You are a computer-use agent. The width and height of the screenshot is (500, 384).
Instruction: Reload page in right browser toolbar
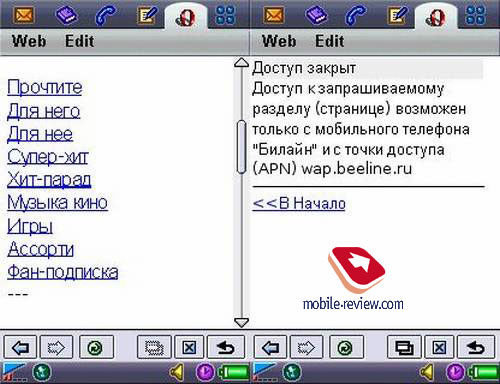click(x=346, y=347)
